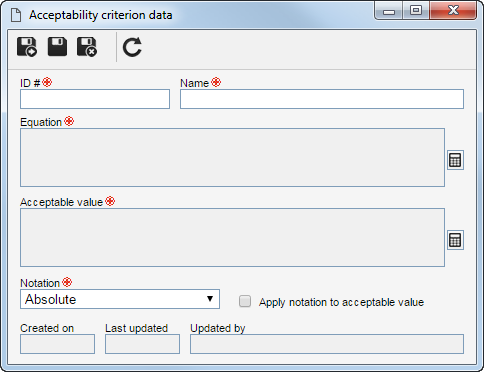Open the Acceptable value calculator button

[x=455, y=240]
